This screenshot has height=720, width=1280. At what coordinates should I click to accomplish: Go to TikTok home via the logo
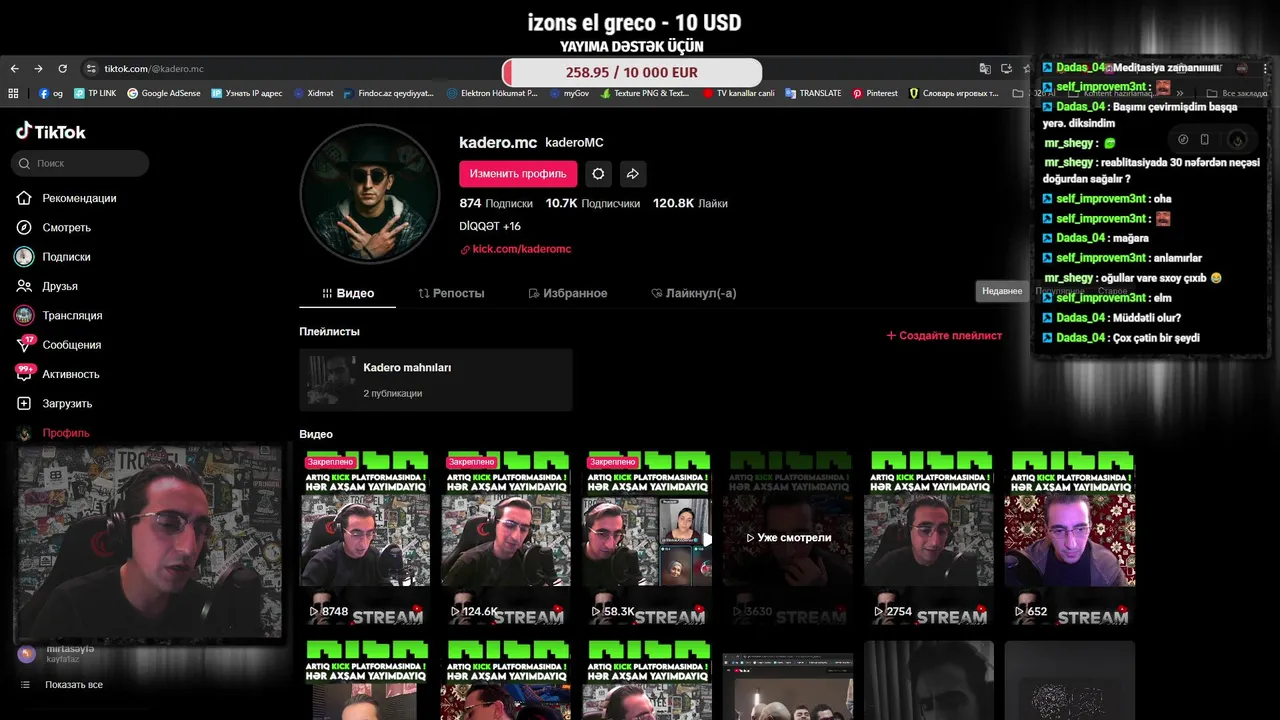51,131
